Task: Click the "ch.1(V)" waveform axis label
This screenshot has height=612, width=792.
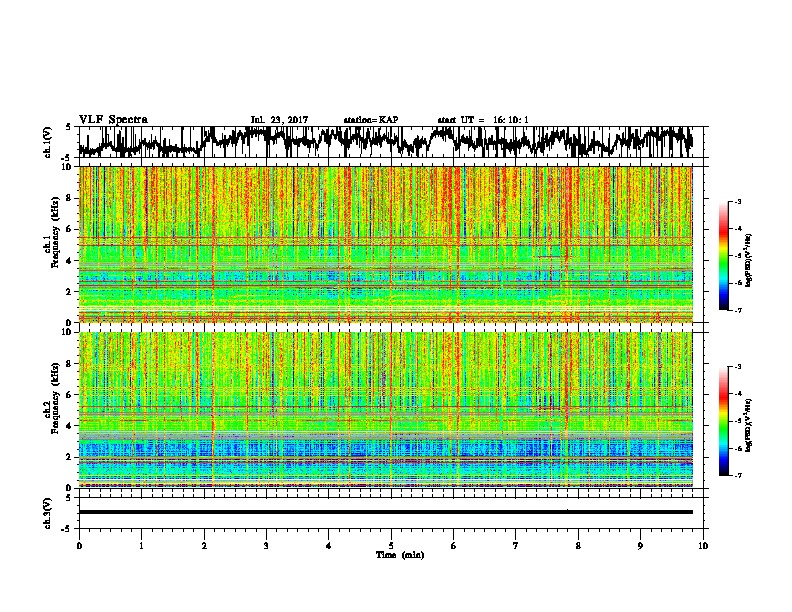Action: 47,141
